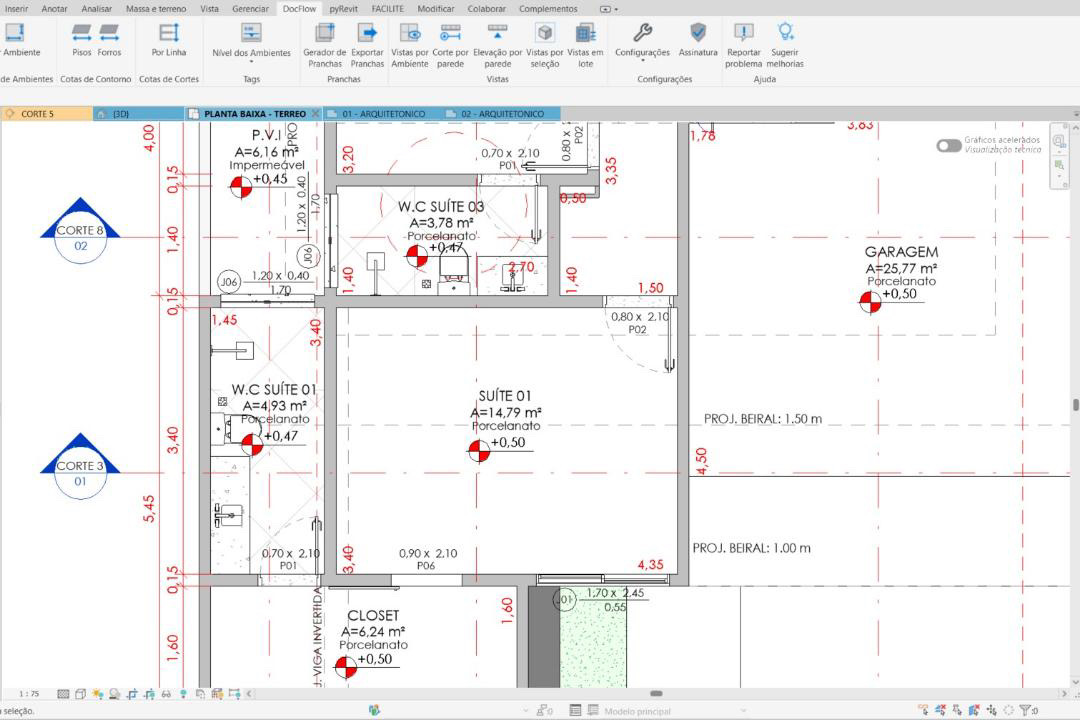
Task: Select CORTE 8 section marker
Action: coord(81,231)
